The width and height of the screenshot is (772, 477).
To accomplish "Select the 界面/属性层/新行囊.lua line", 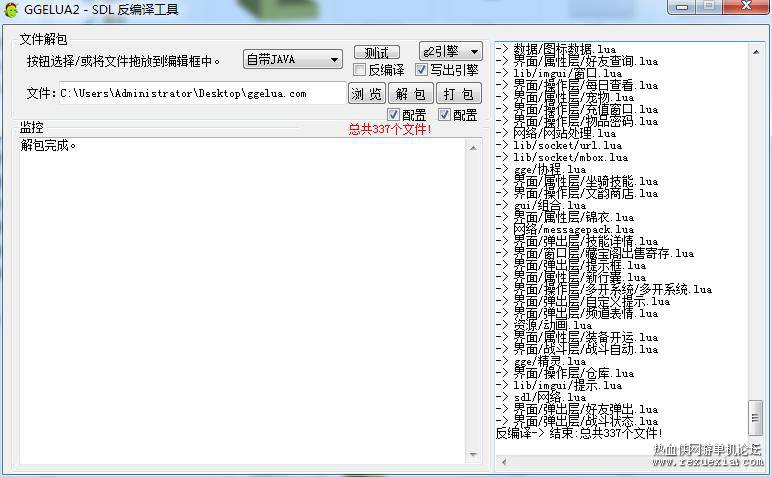I will (x=571, y=277).
